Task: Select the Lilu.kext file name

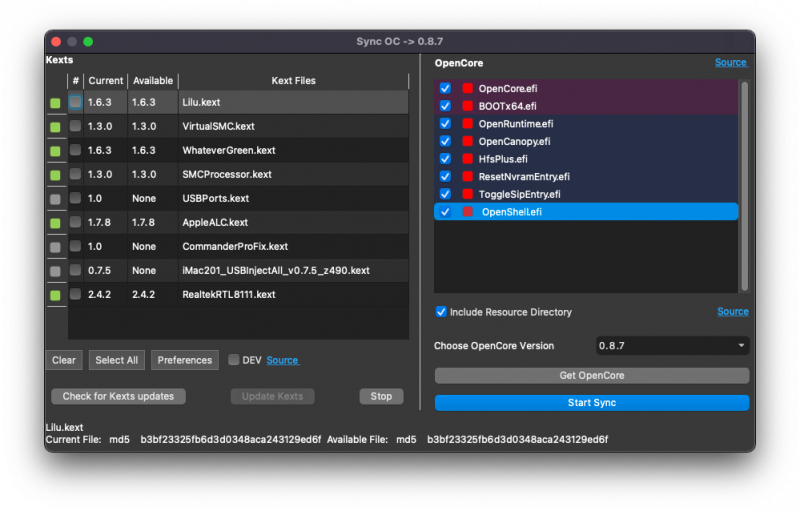Action: pos(201,102)
